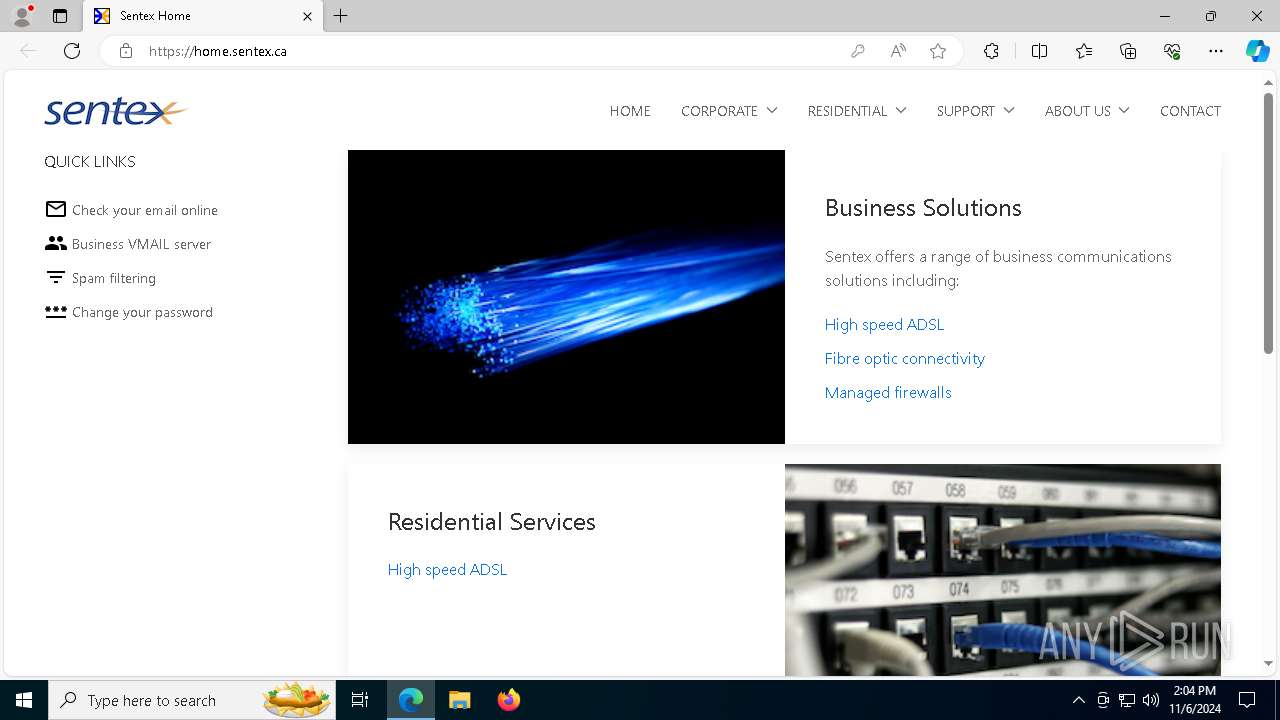View site information lock icon

coord(126,51)
